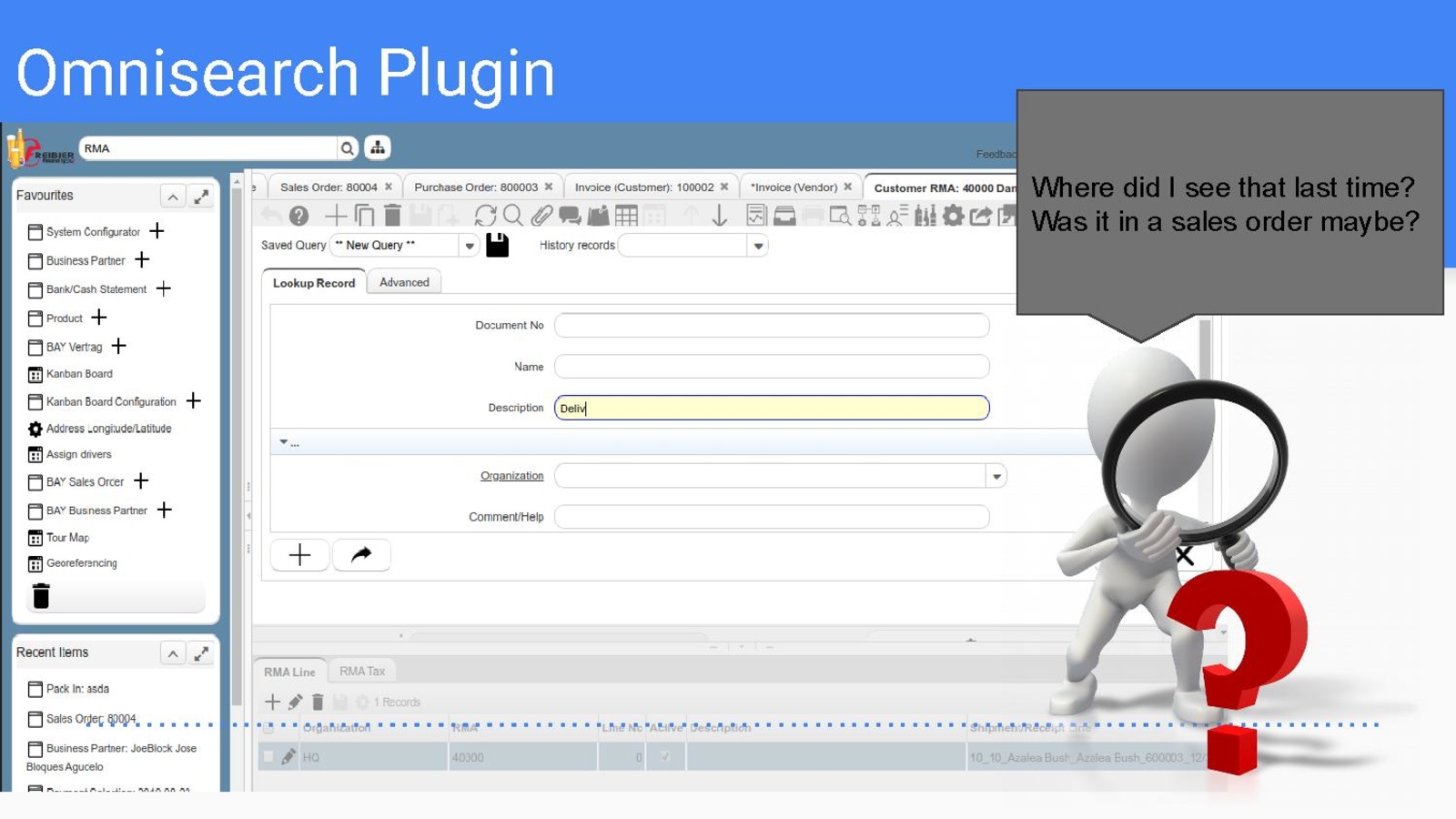
Task: Switch to the Advanced tab
Action: 404,282
